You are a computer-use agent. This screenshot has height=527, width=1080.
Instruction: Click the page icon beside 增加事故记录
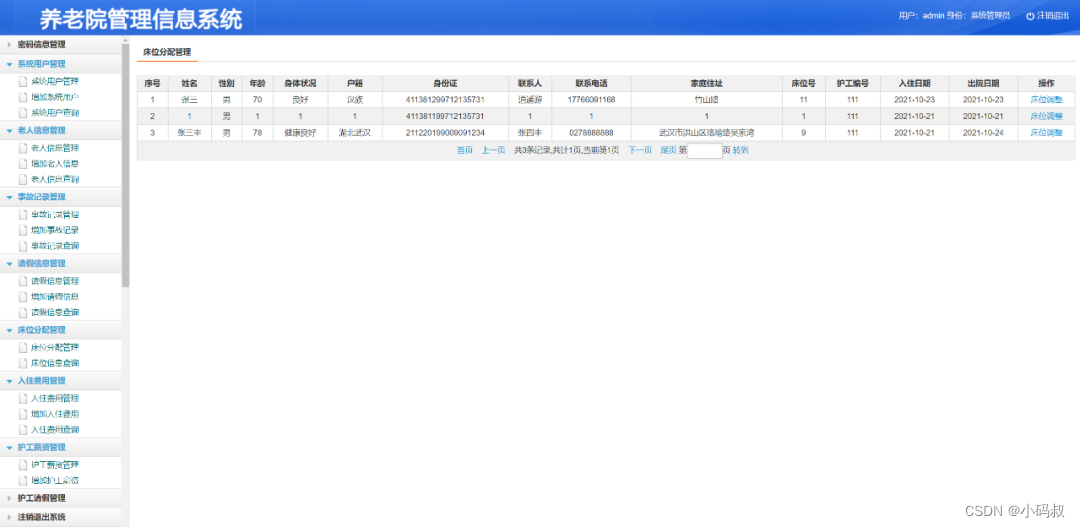(23, 230)
